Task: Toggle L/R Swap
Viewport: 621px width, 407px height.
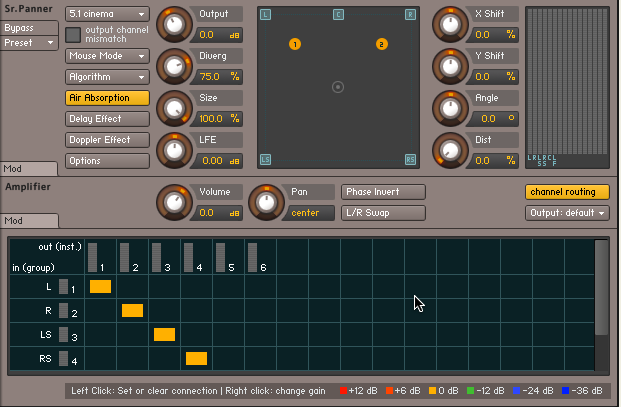Action: 383,213
